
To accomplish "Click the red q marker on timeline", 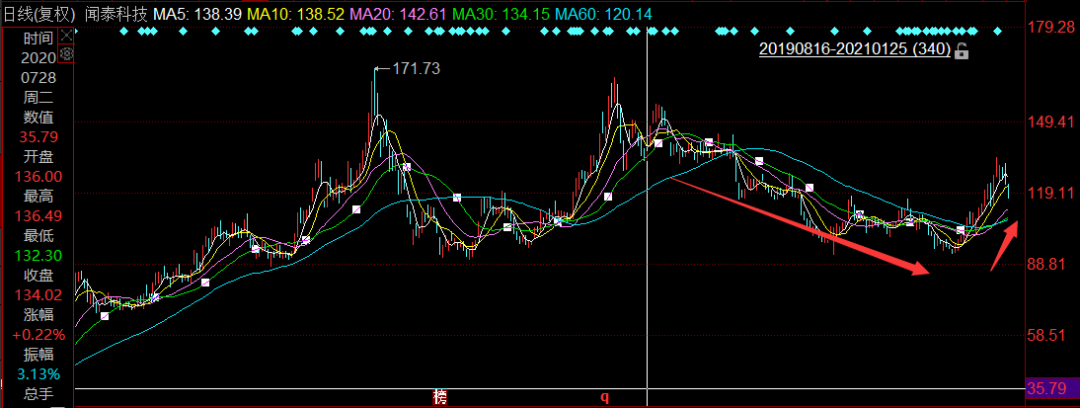I will coord(604,397).
